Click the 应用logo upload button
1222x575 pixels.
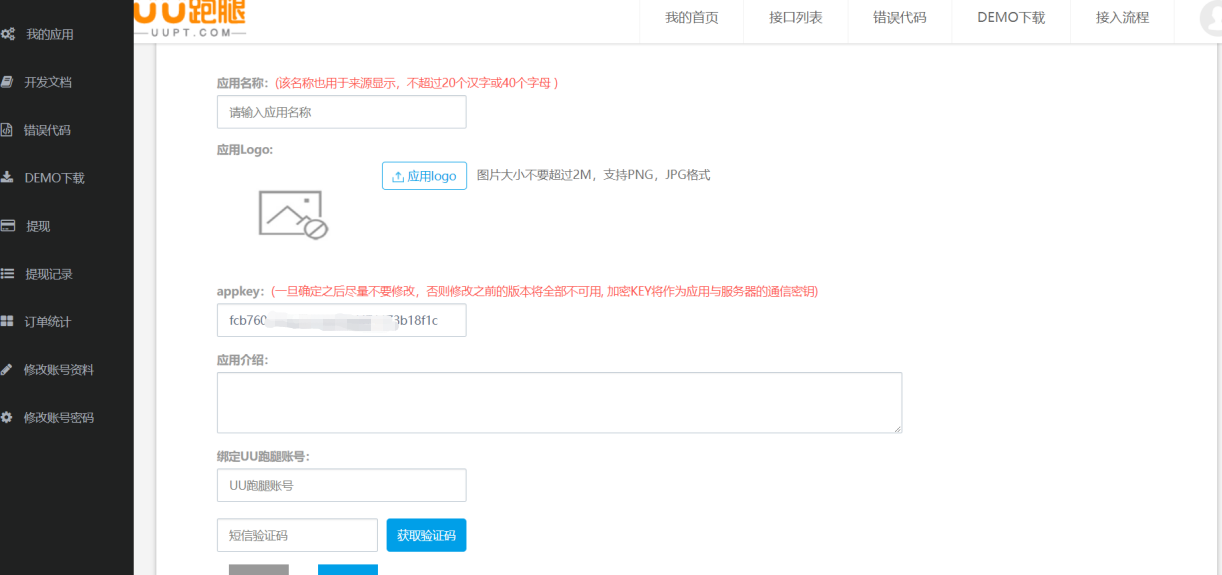point(424,176)
